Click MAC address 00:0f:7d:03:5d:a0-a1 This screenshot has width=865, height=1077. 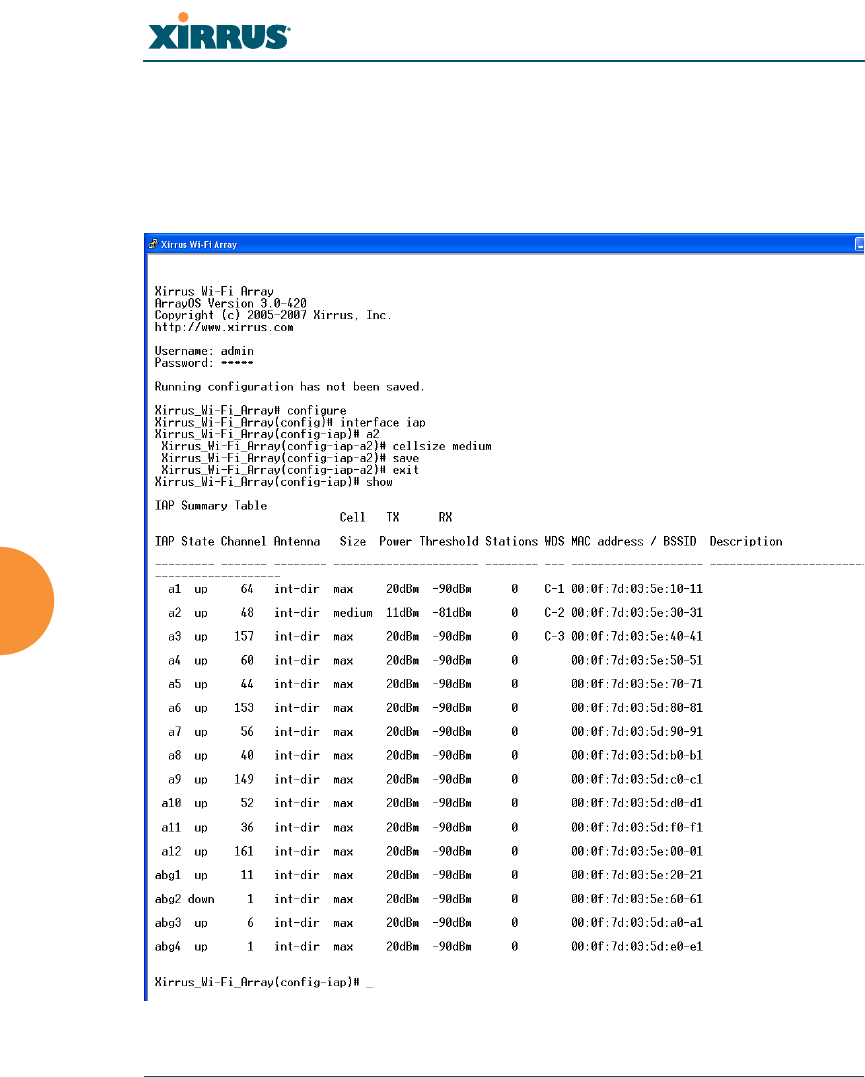(x=637, y=923)
